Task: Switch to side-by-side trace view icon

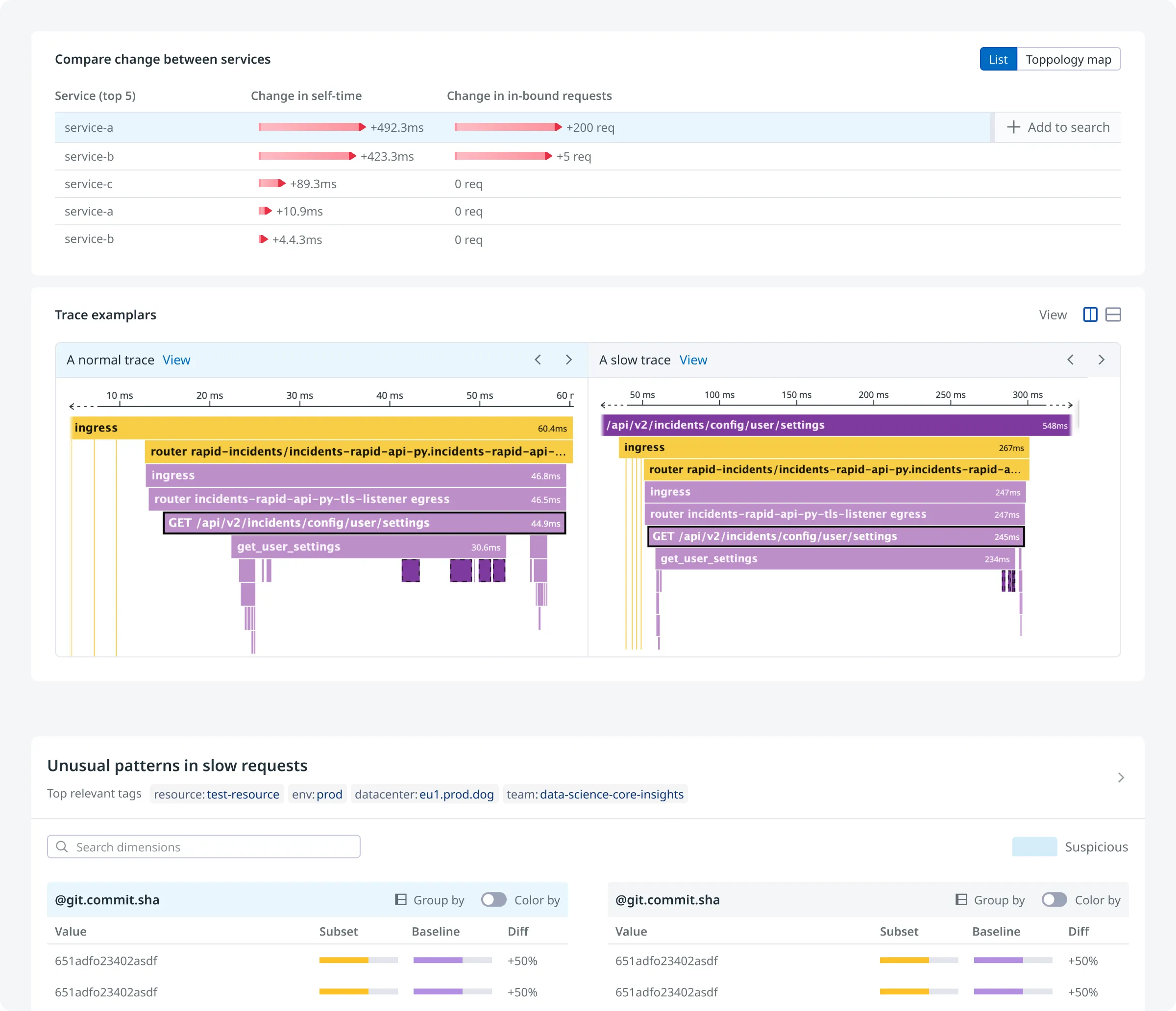Action: 1090,315
